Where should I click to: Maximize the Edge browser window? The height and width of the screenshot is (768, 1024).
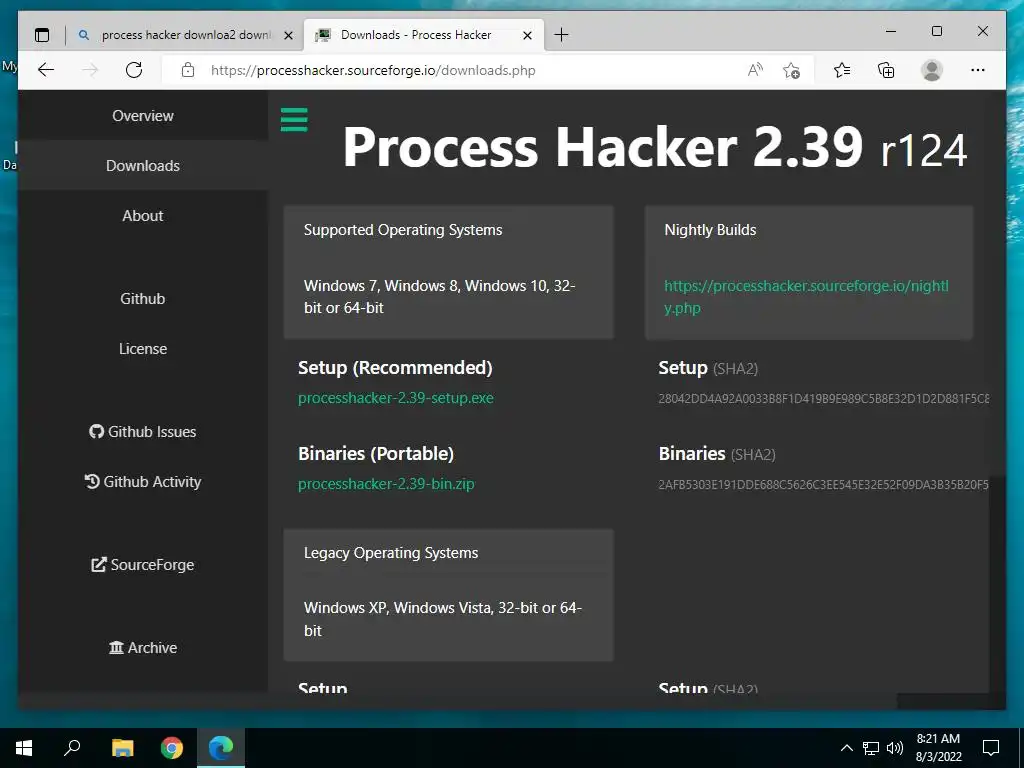click(936, 31)
